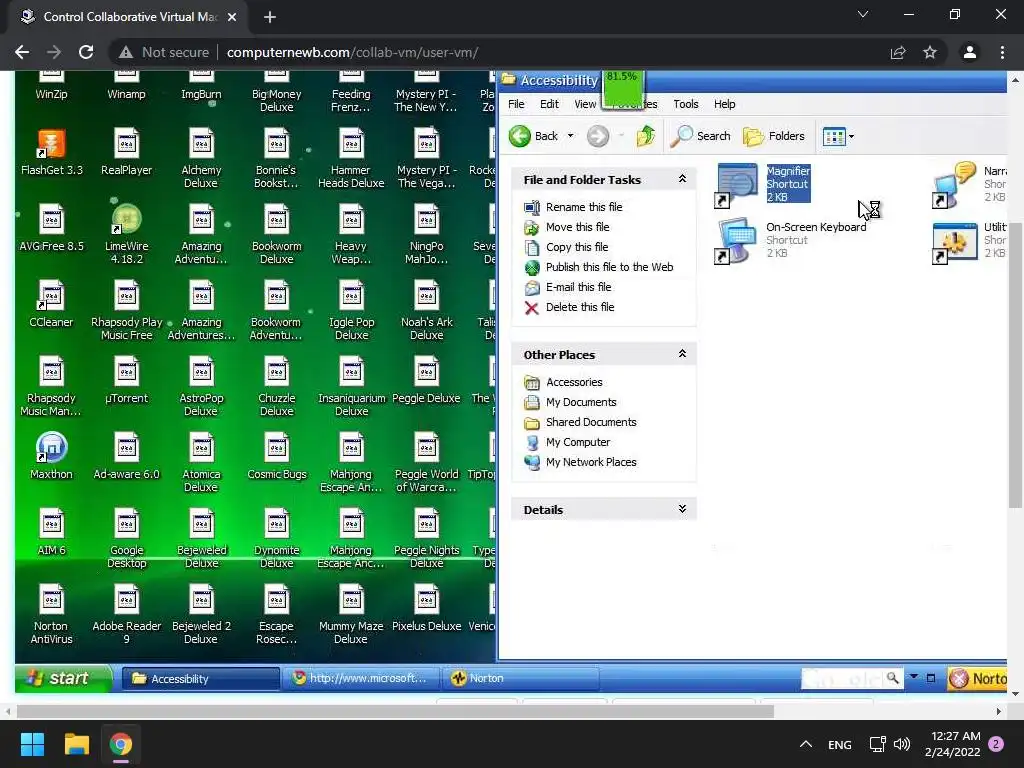
Task: Open the Edit menu
Action: click(549, 104)
